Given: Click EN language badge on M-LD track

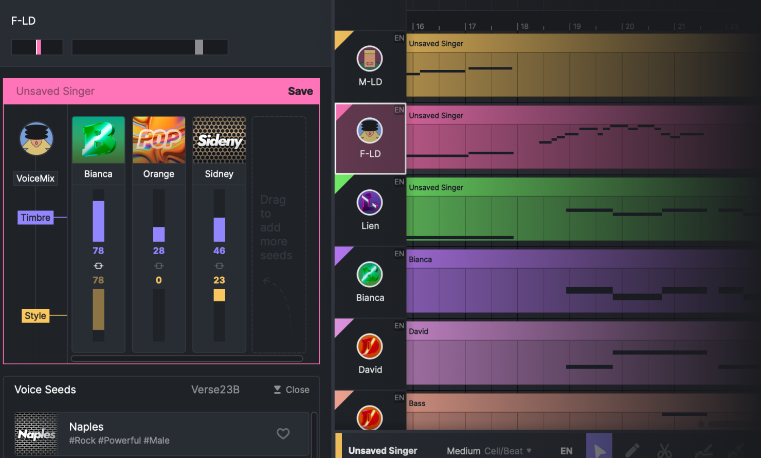Looking at the screenshot, I should 399,38.
